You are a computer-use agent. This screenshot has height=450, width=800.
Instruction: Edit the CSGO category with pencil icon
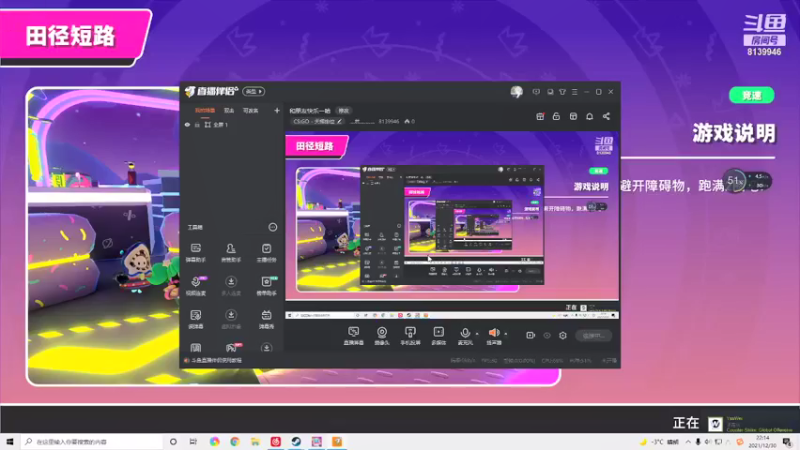point(339,121)
